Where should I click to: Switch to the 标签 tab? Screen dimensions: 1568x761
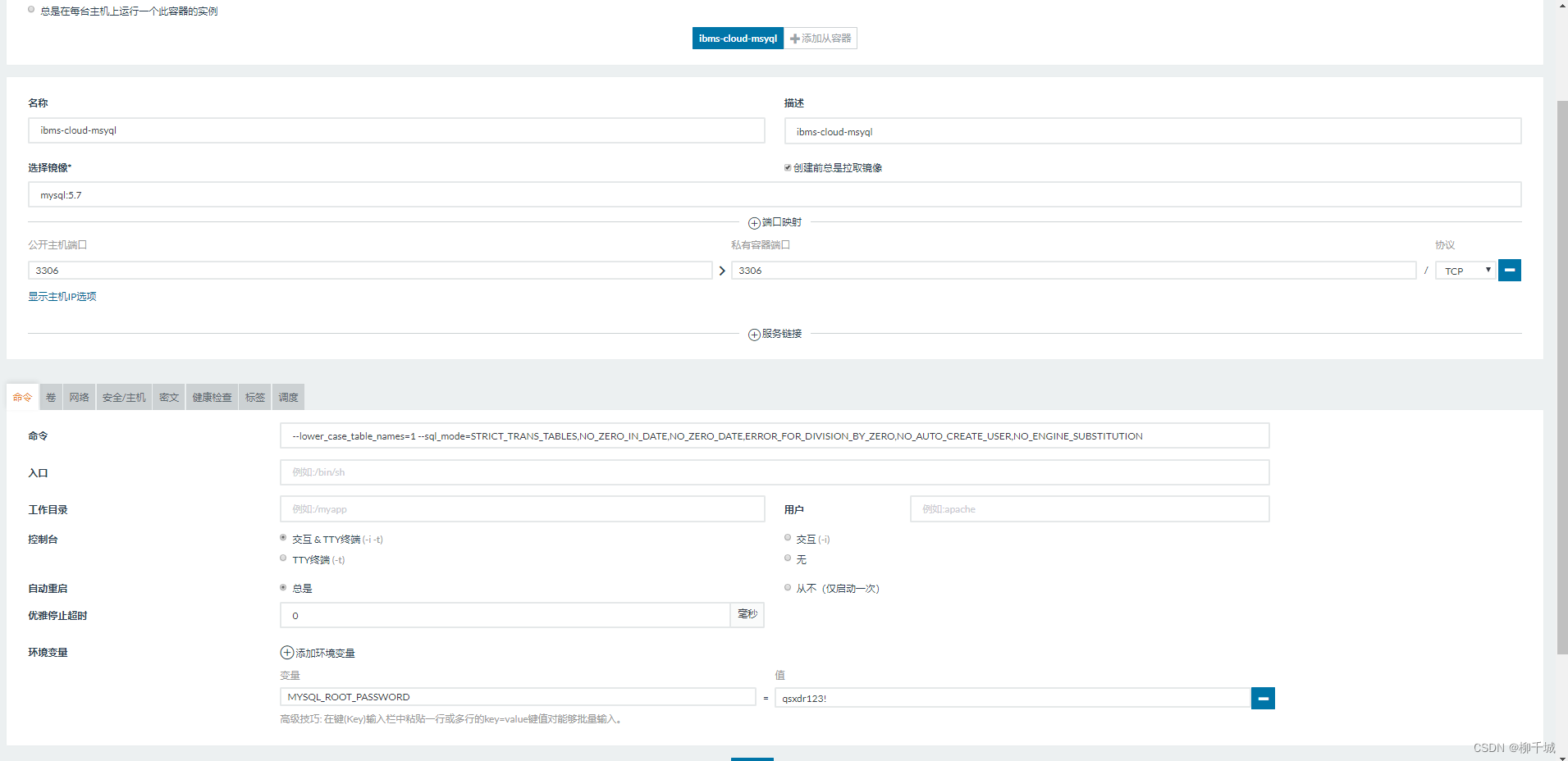pos(255,397)
